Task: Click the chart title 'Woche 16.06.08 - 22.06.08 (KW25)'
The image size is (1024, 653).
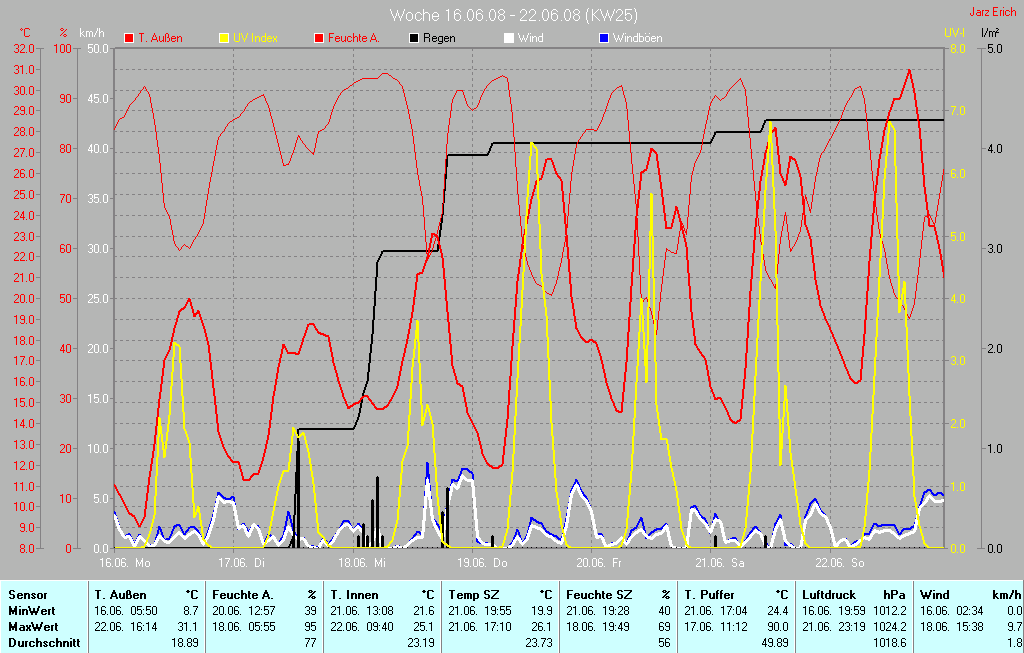Action: tap(513, 15)
